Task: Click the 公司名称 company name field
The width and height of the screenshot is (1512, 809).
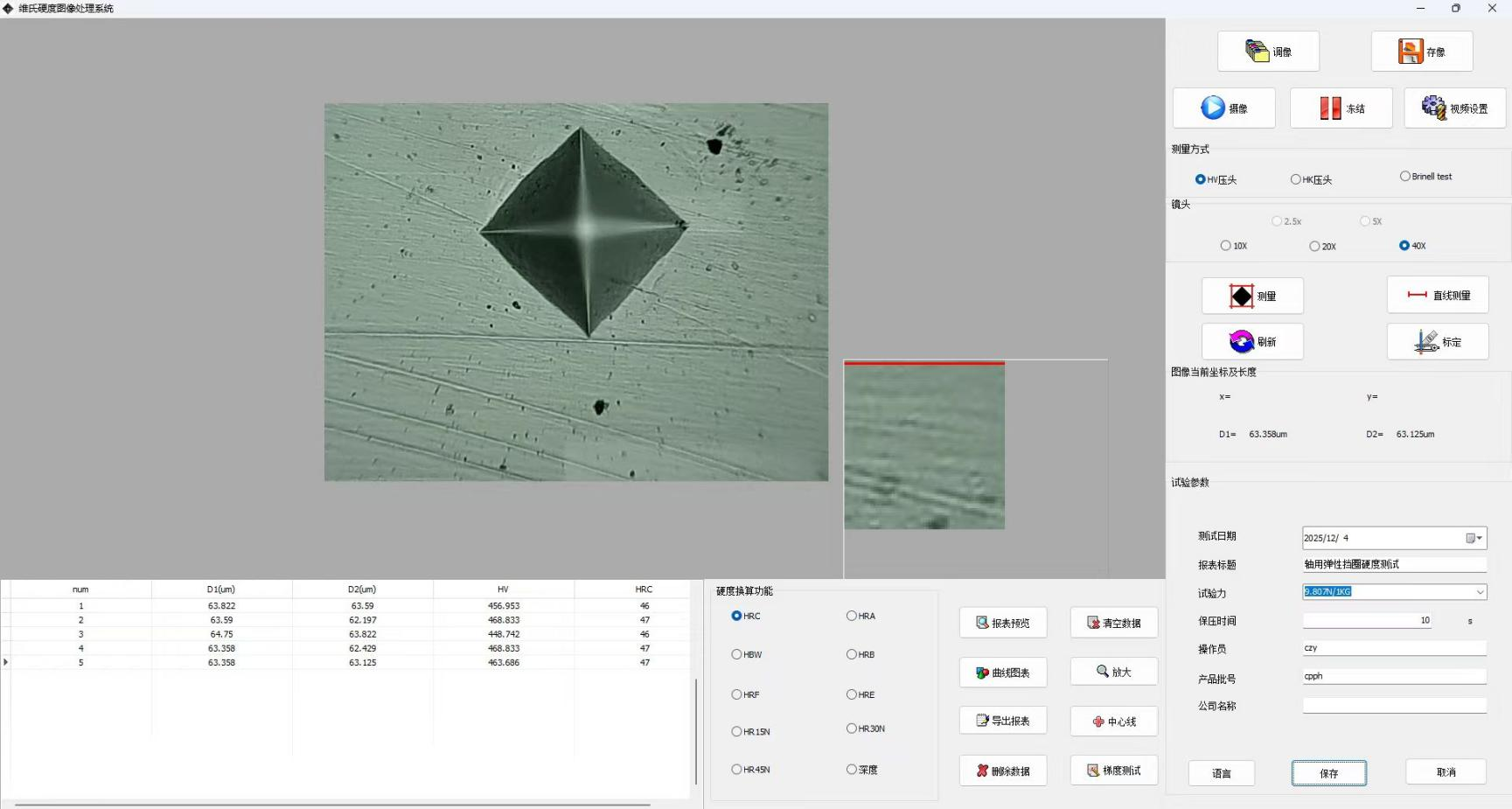Action: (x=1394, y=706)
